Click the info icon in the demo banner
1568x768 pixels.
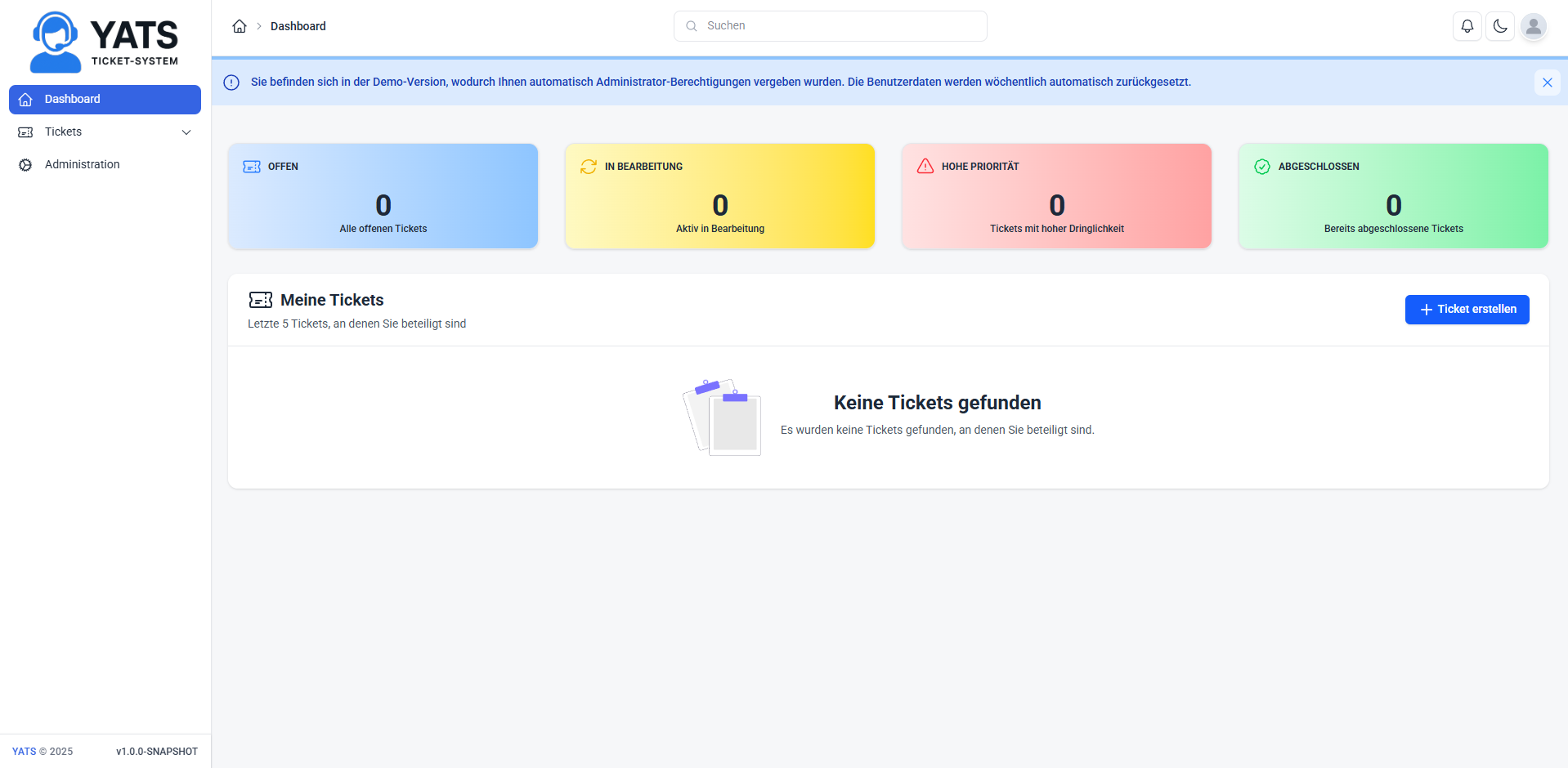pyautogui.click(x=231, y=82)
